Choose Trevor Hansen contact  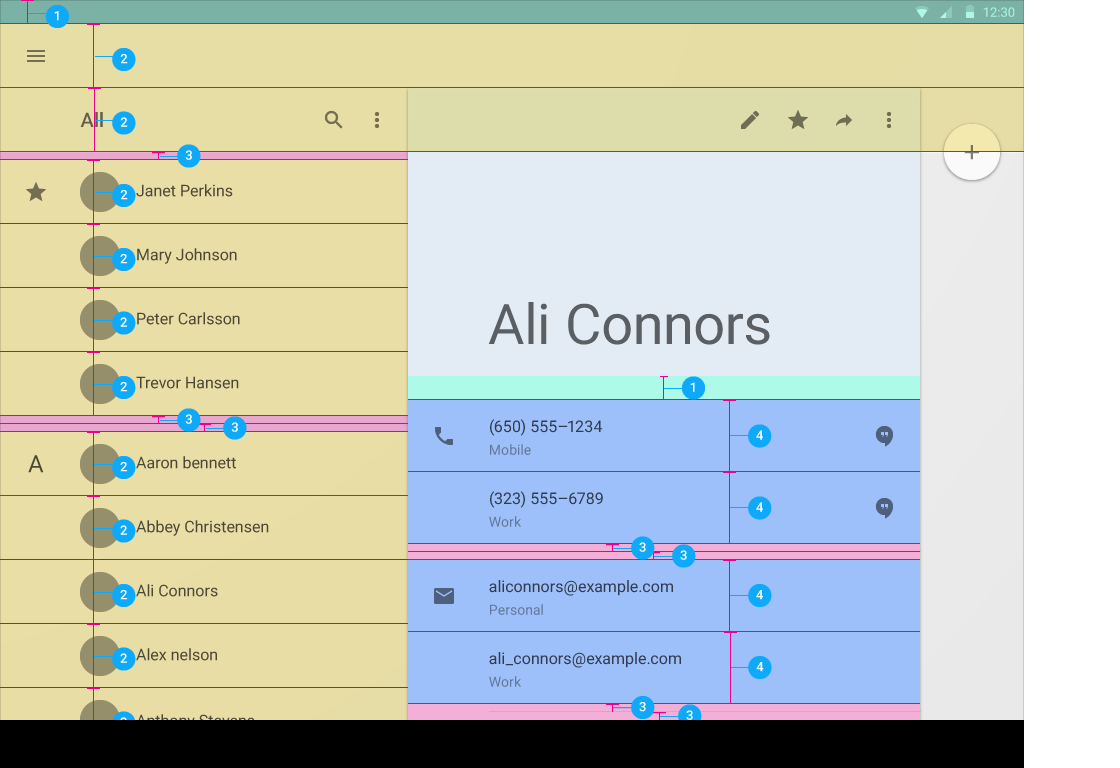(x=188, y=383)
